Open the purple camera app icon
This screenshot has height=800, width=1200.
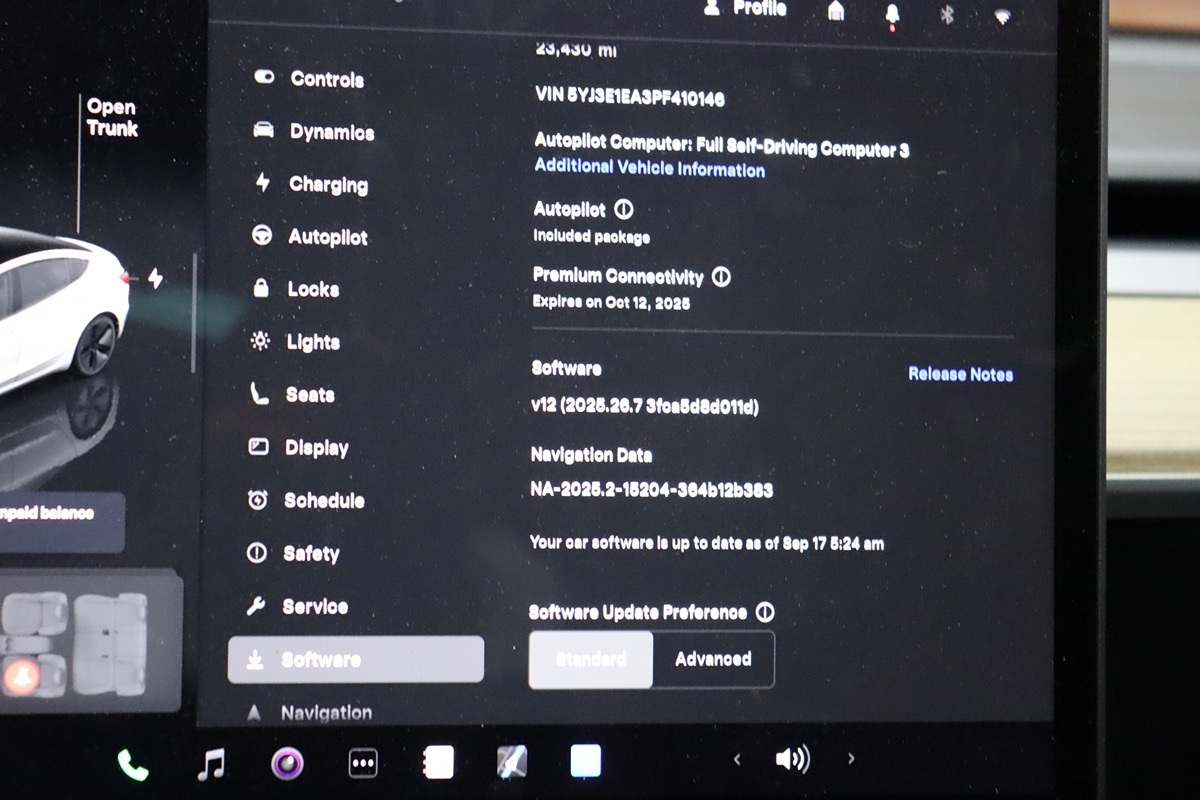[287, 764]
